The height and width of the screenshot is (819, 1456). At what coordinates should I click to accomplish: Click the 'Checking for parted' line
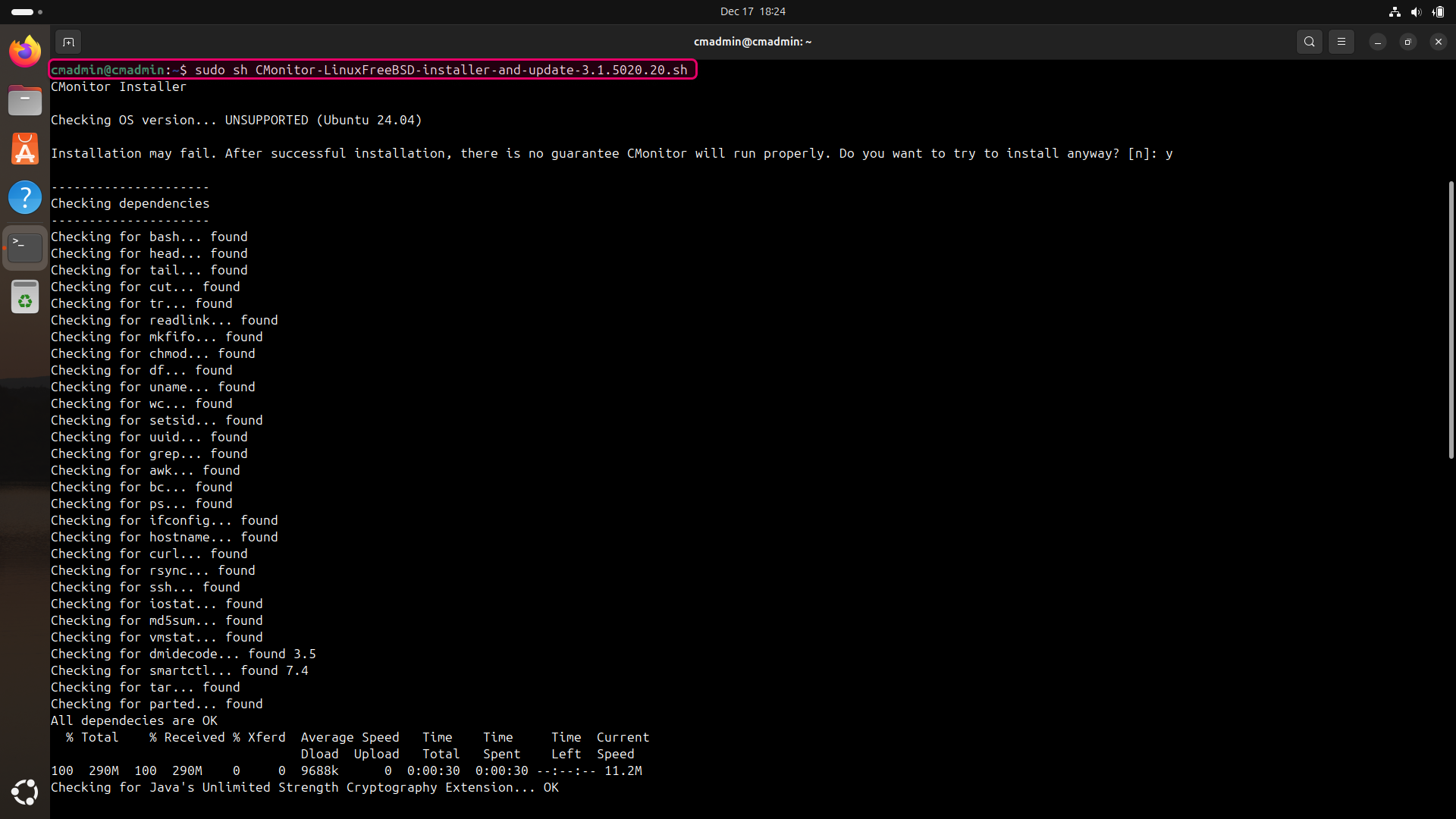tap(156, 704)
